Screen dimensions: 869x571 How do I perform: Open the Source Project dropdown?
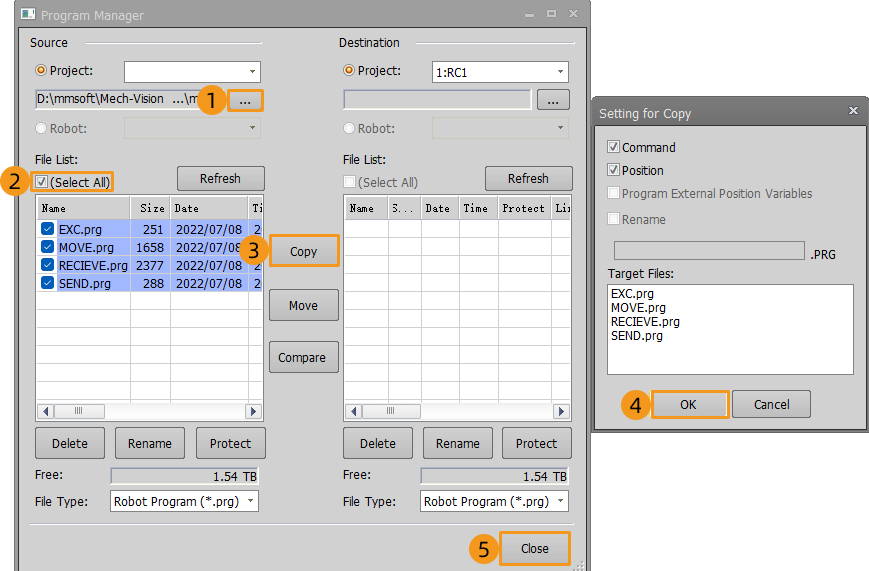click(192, 72)
